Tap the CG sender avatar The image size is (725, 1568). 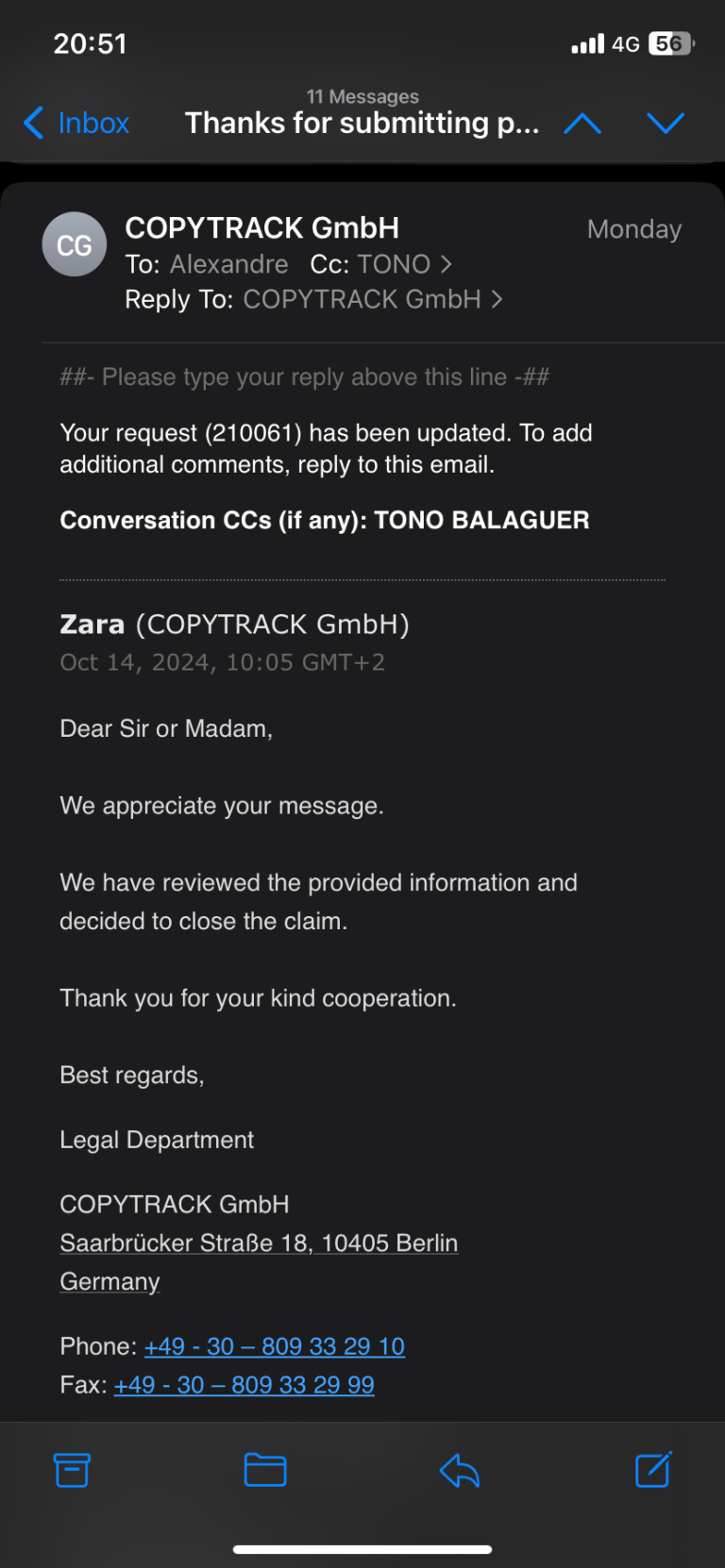pyautogui.click(x=74, y=243)
